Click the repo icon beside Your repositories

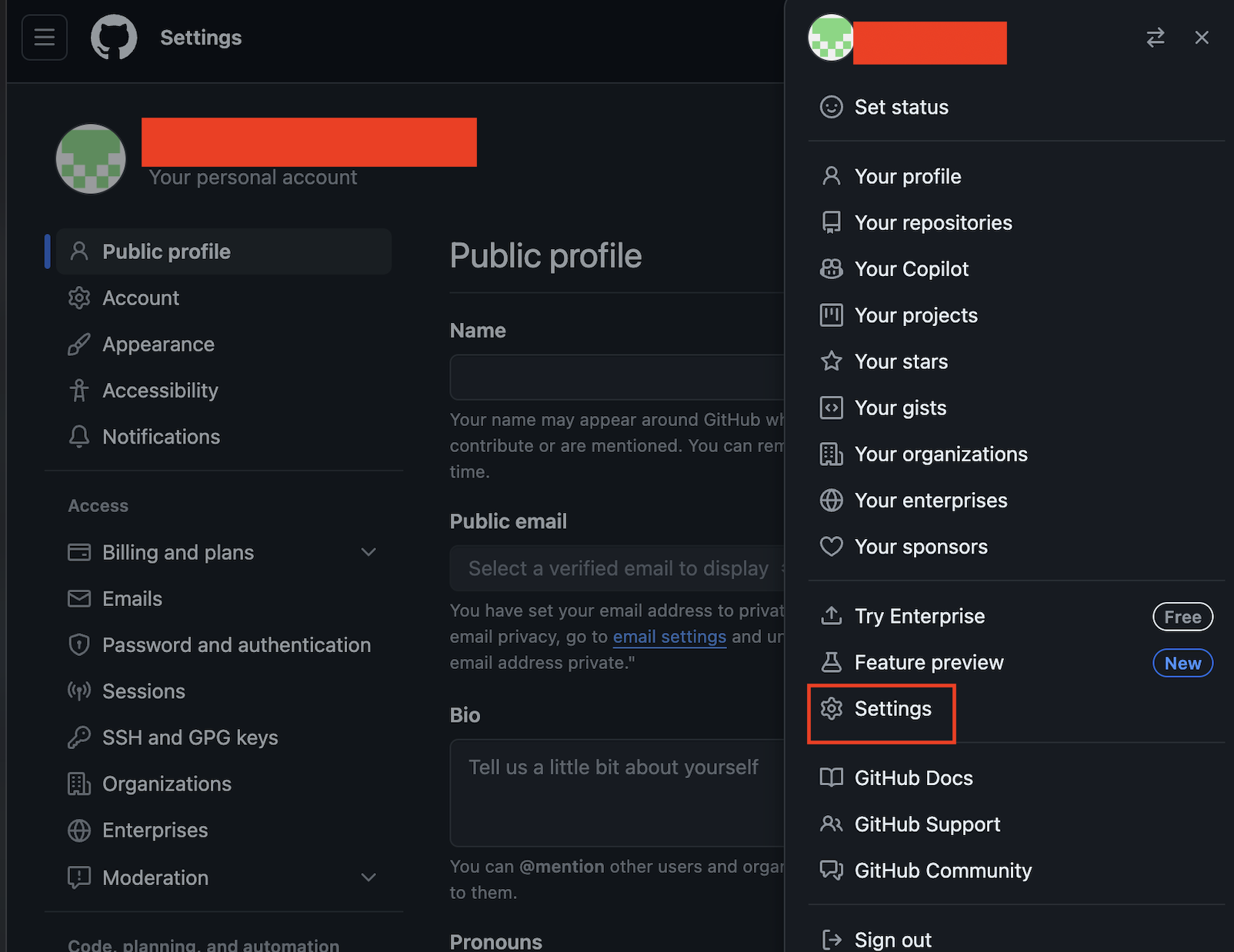[x=831, y=222]
